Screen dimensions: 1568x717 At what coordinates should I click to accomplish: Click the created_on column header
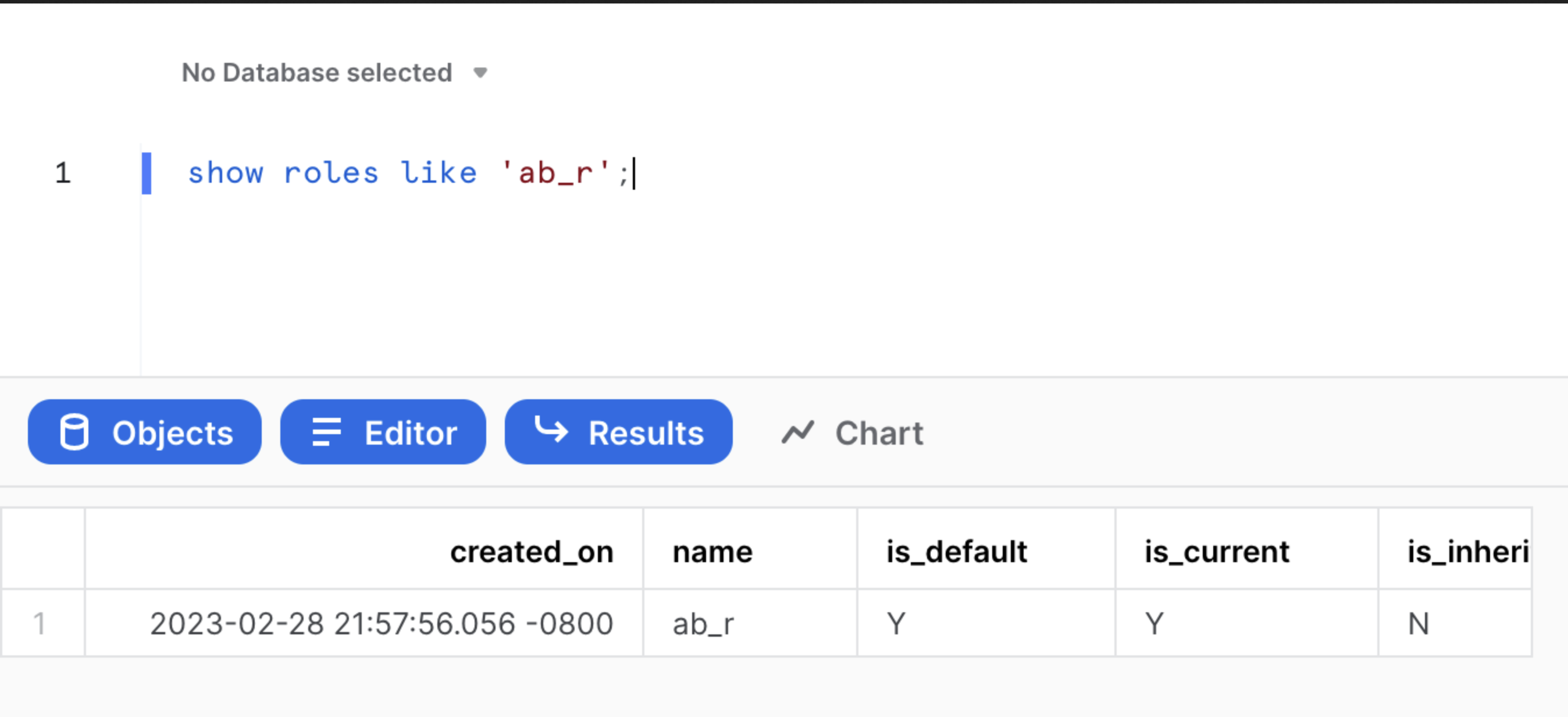[x=532, y=551]
